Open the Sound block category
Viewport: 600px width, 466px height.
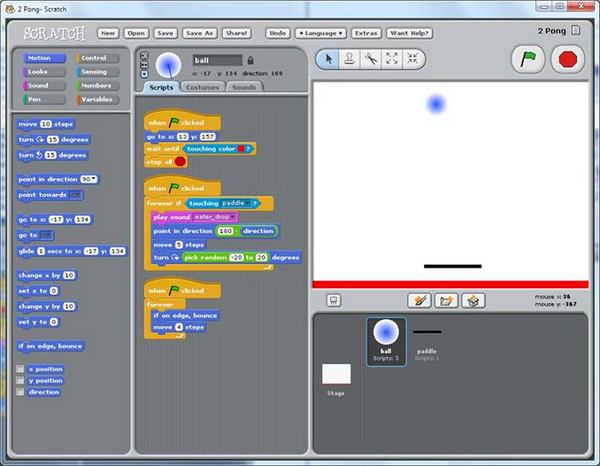[x=44, y=86]
